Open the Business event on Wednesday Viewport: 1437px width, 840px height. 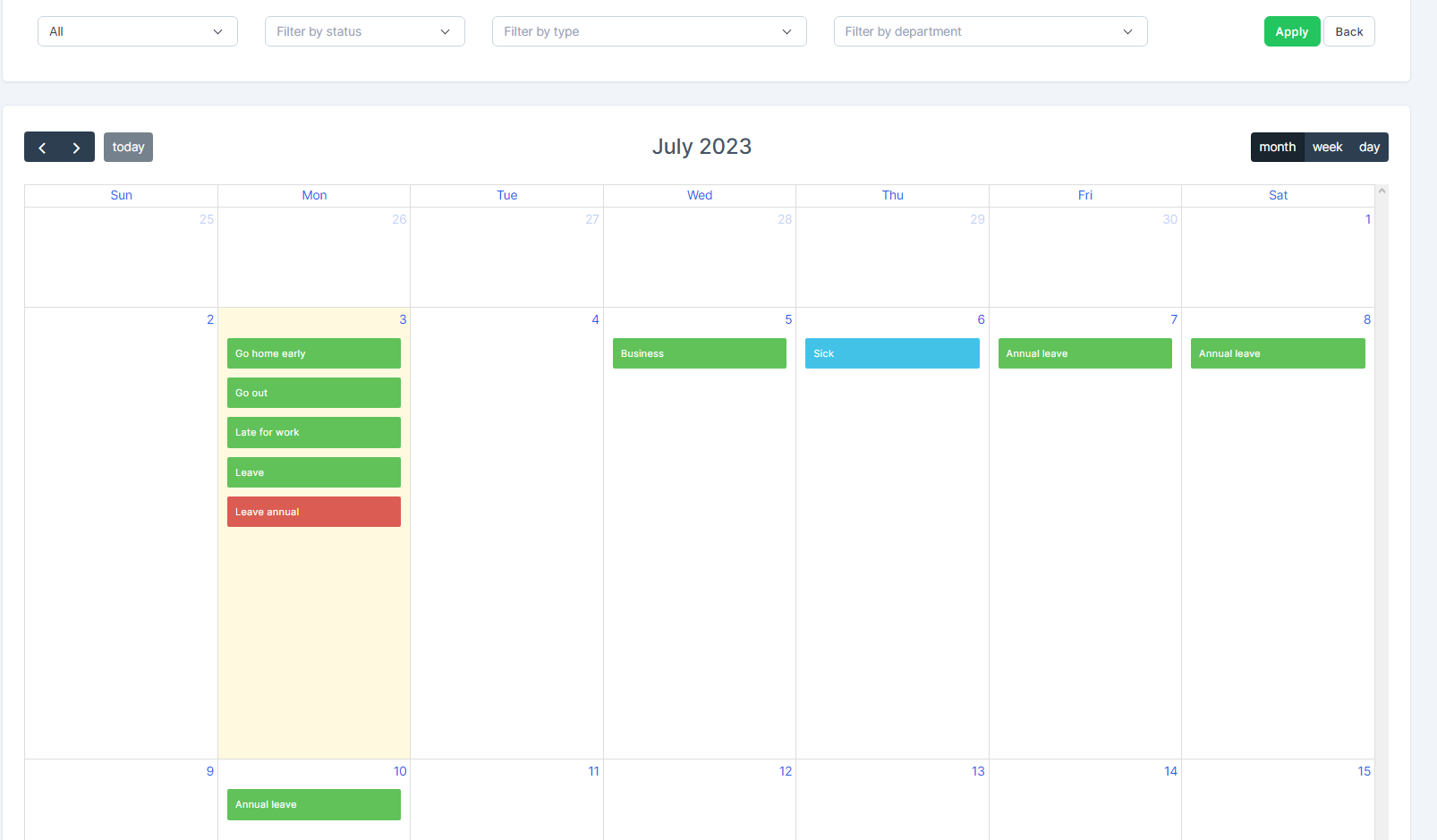click(x=699, y=353)
